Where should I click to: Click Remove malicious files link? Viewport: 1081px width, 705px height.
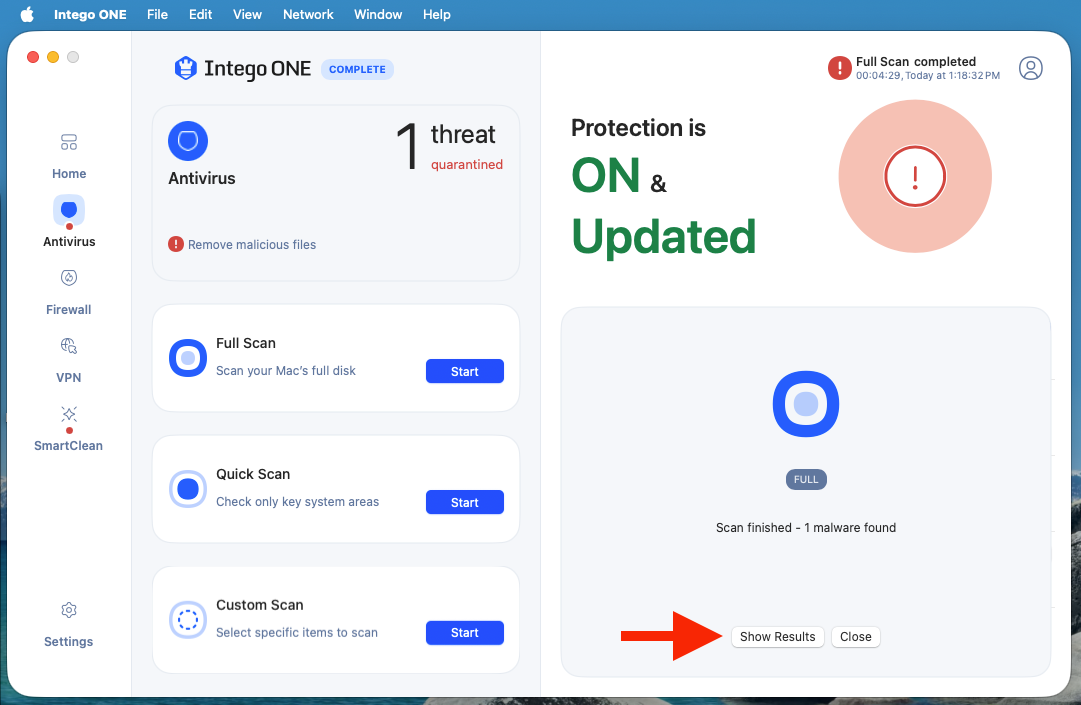pyautogui.click(x=252, y=245)
